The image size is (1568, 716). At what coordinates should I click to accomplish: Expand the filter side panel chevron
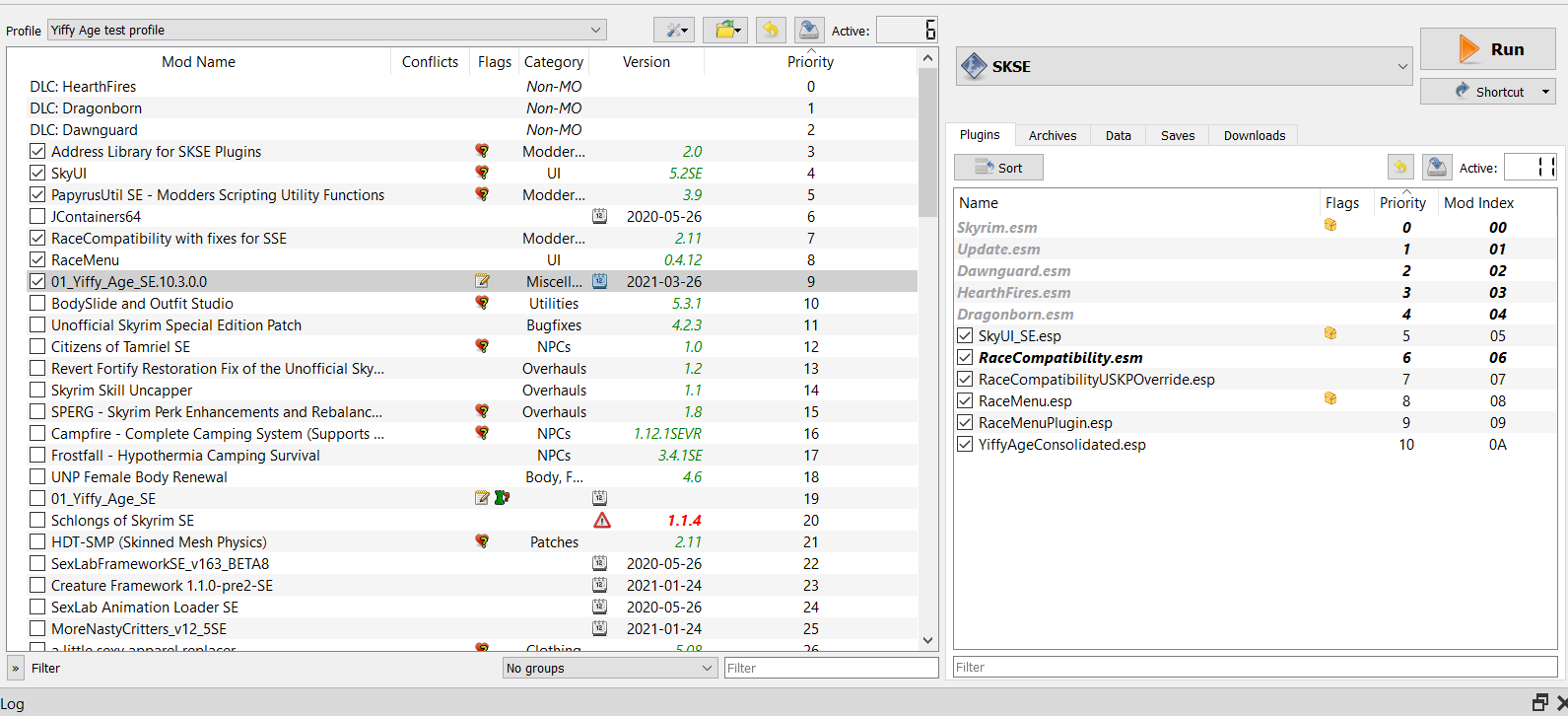(15, 668)
